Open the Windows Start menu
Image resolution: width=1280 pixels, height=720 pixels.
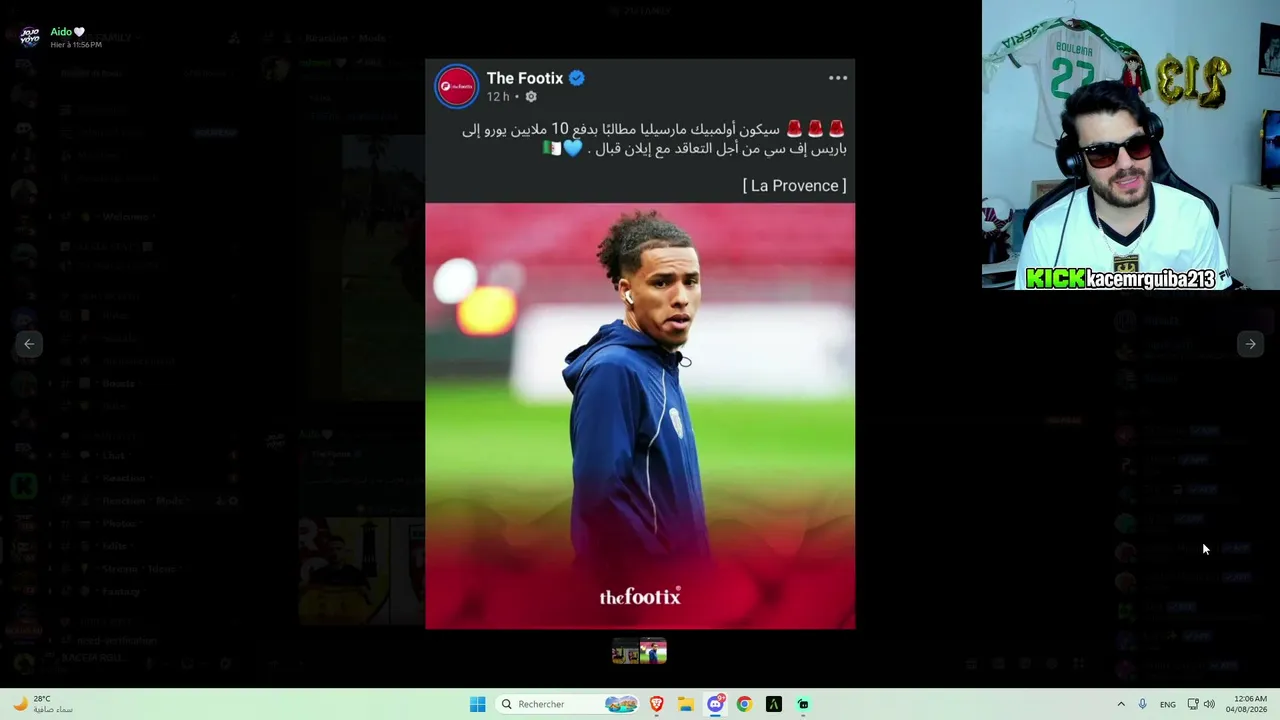point(478,704)
